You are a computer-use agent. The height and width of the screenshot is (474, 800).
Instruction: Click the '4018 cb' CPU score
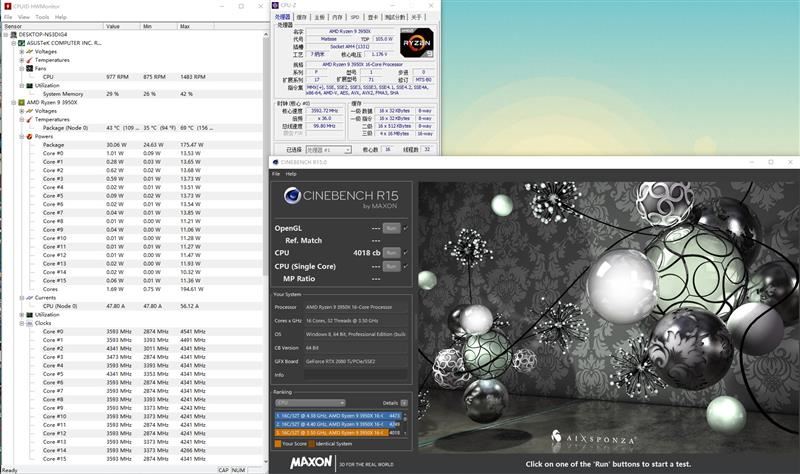click(x=367, y=253)
